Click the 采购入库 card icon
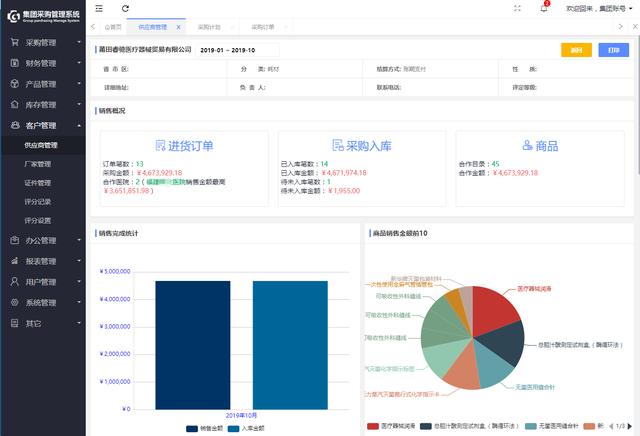This screenshot has width=640, height=436. click(338, 146)
